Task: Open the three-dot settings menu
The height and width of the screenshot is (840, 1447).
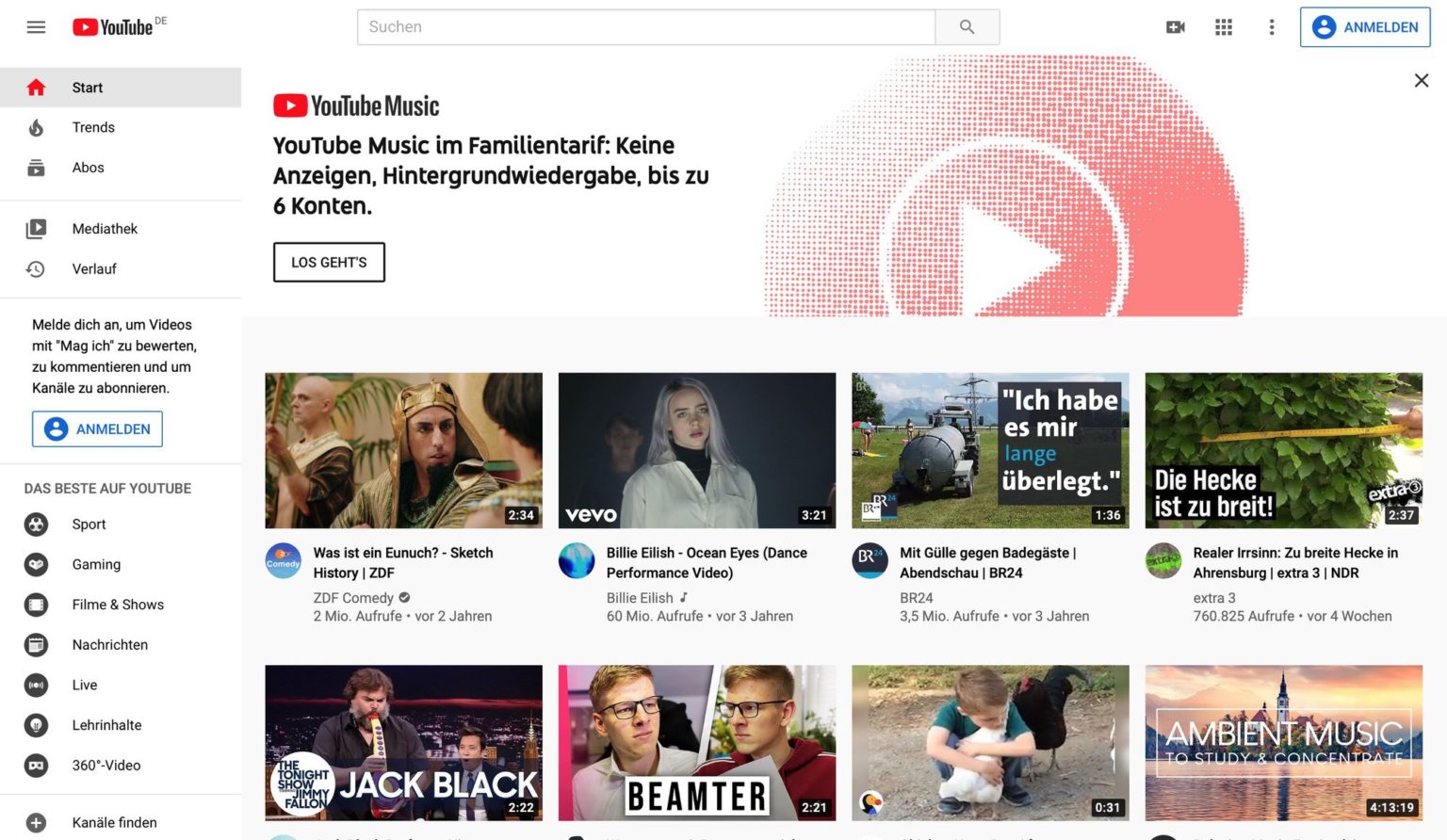Action: (x=1272, y=27)
